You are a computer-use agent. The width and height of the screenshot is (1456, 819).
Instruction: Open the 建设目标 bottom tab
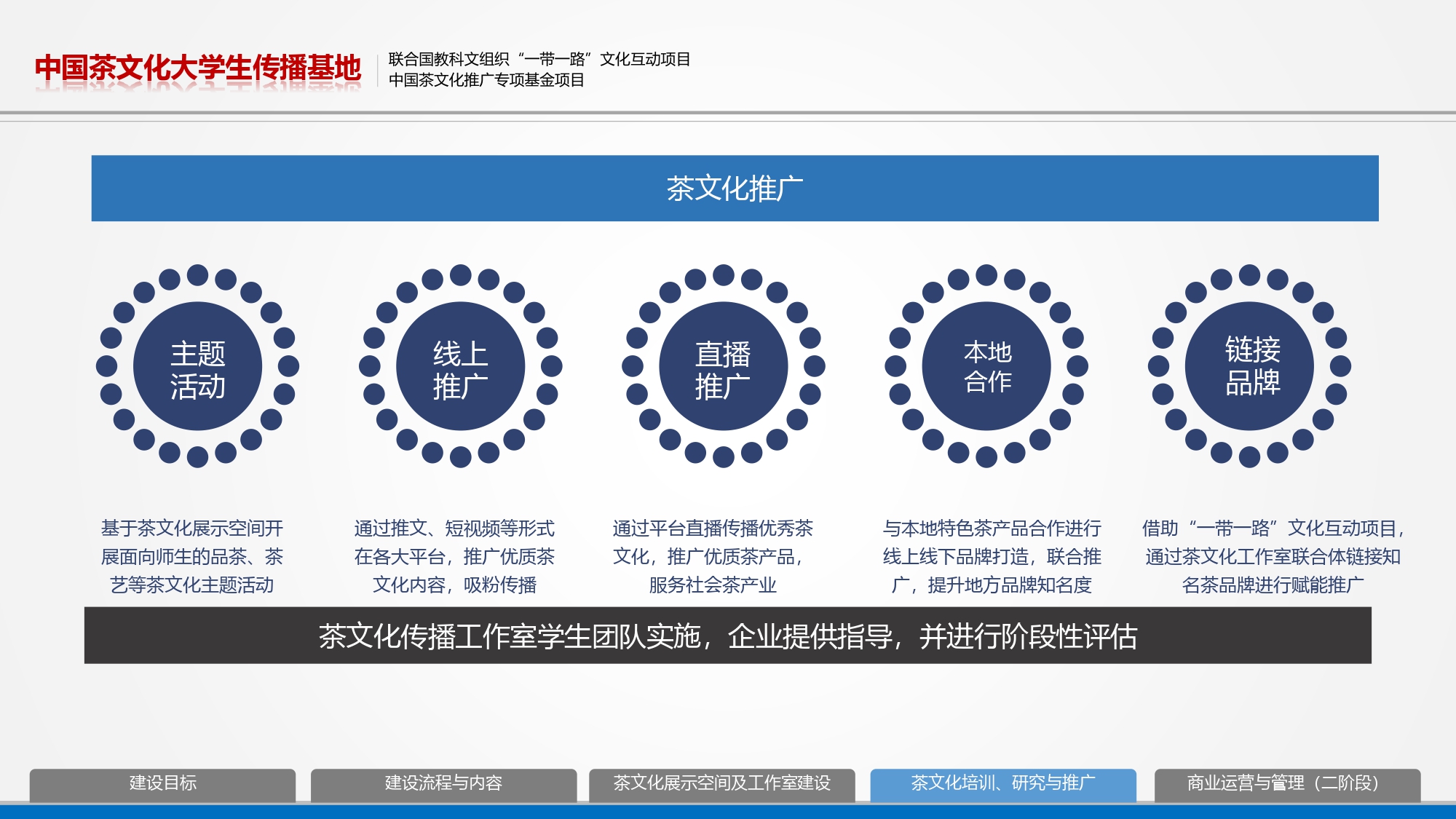[x=162, y=784]
